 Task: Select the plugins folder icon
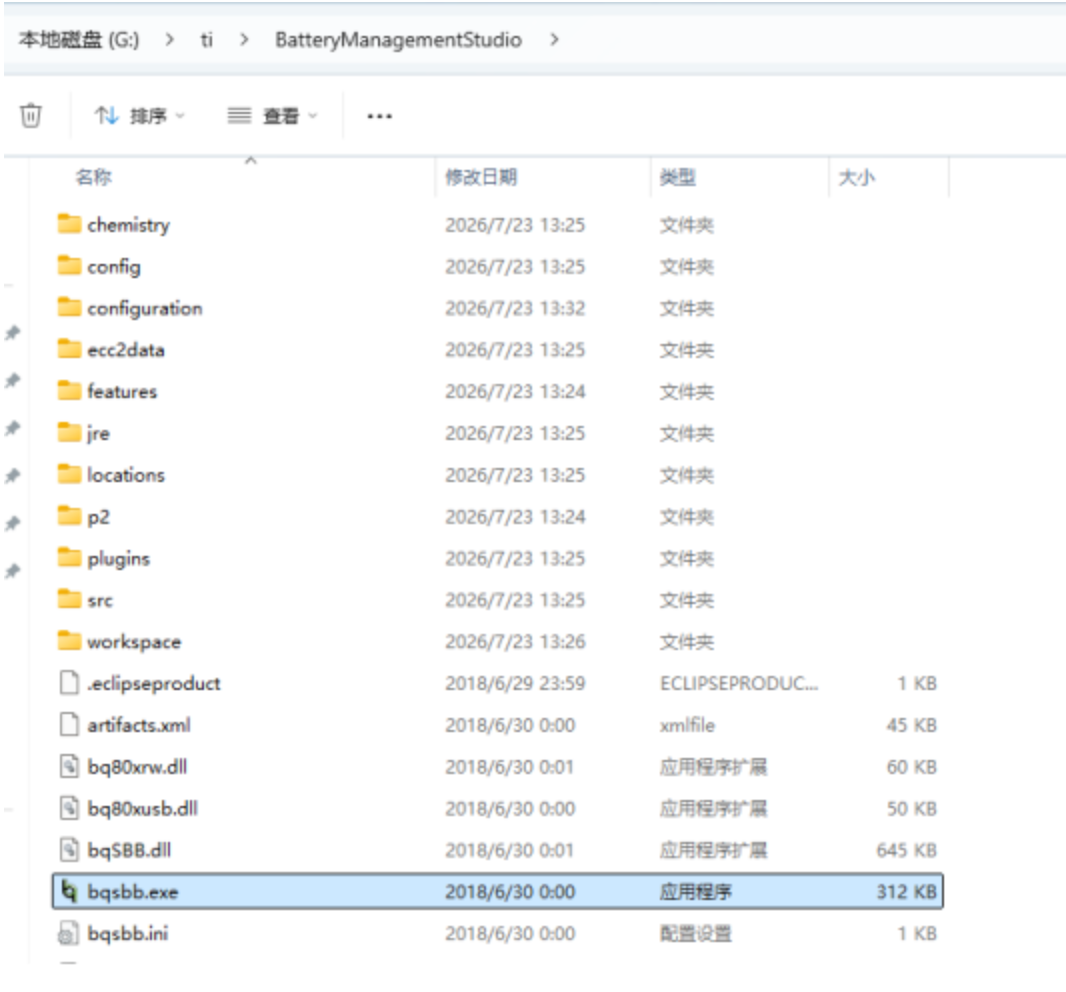coord(69,558)
